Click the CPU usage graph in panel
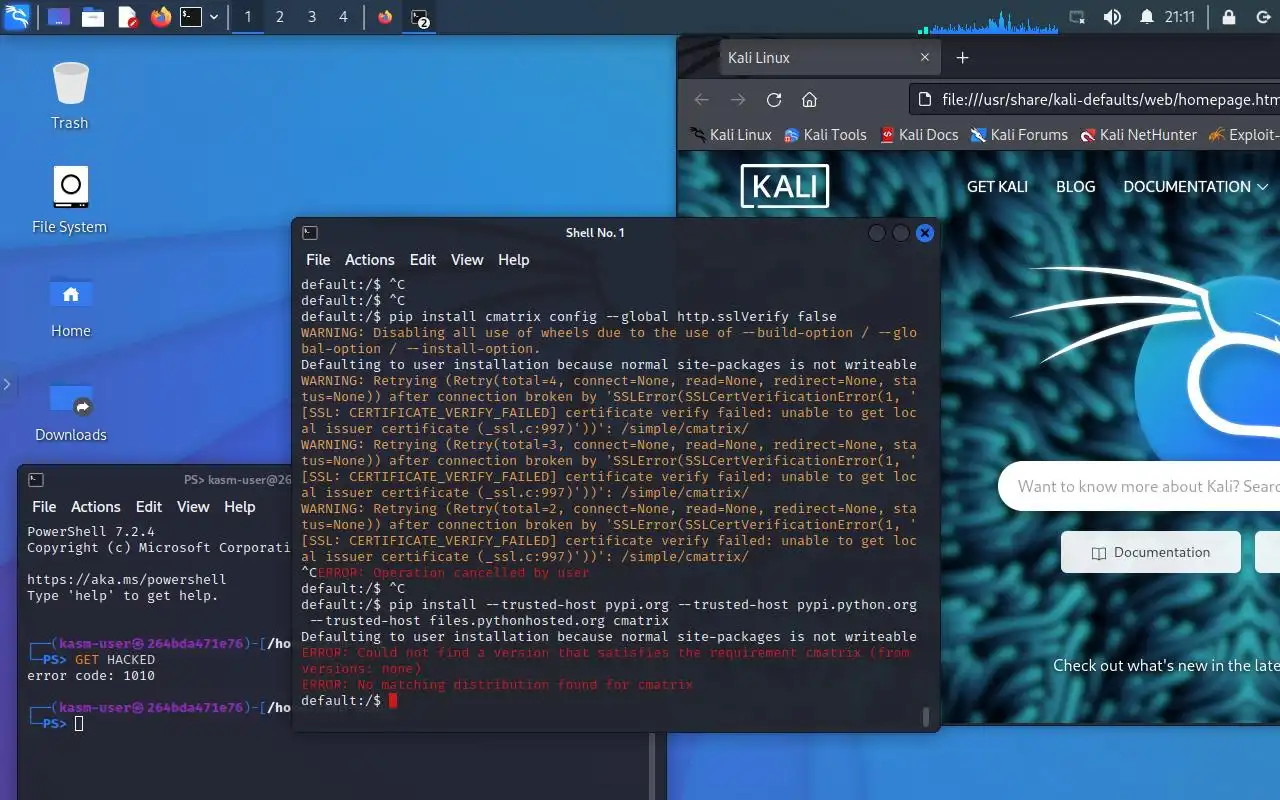 pos(988,20)
